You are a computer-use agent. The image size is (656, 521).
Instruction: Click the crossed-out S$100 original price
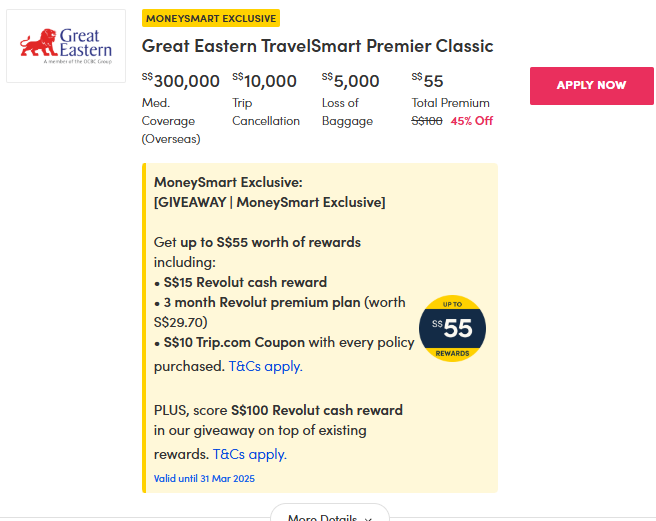click(427, 121)
